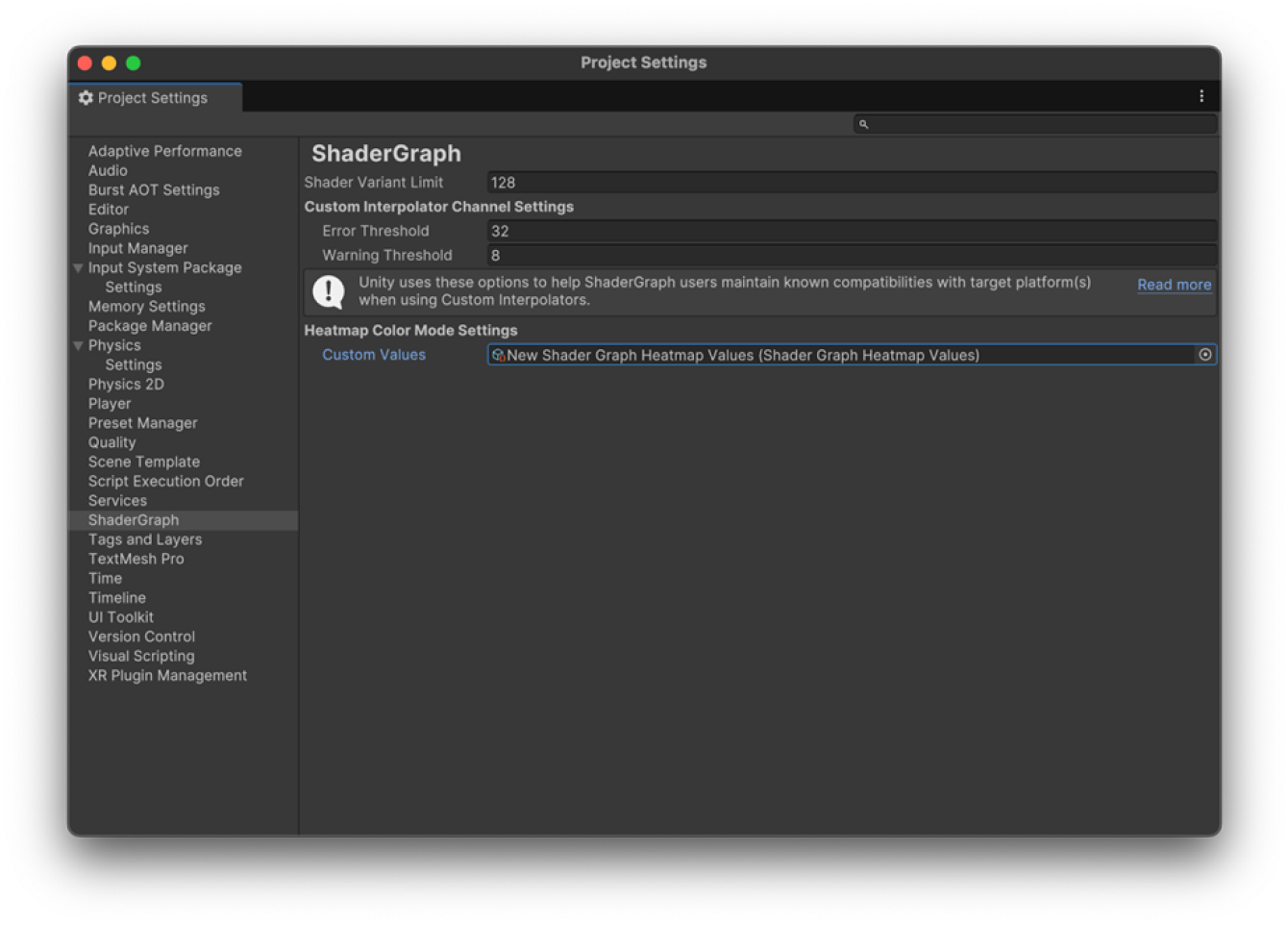Open Editor settings
This screenshot has width=1288, height=926.
pyautogui.click(x=109, y=210)
